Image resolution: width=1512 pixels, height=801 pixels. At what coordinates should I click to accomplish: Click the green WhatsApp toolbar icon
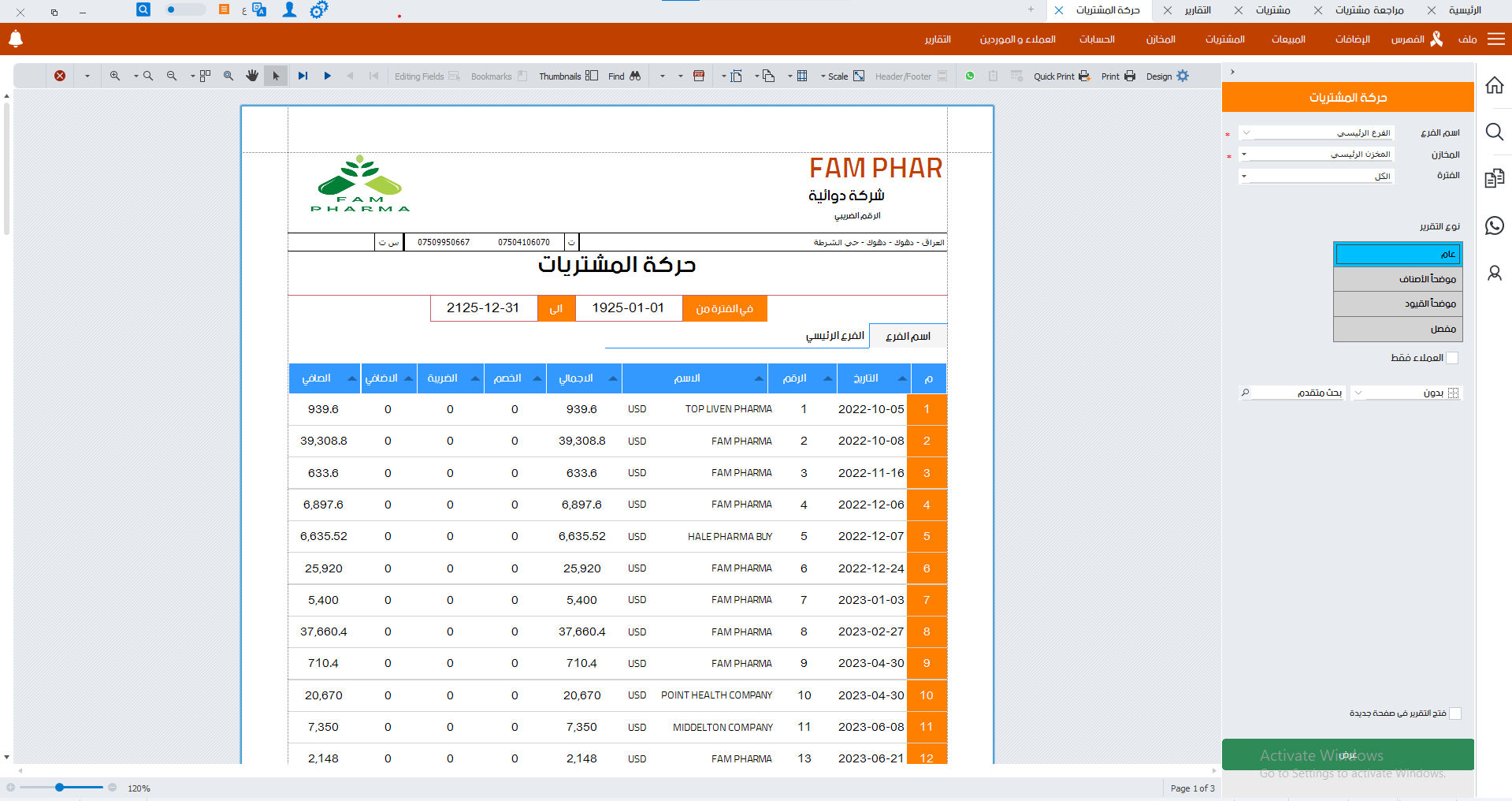[x=970, y=76]
